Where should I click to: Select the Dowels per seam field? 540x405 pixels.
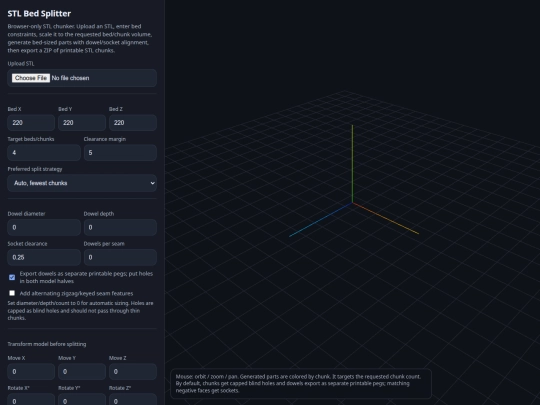120,257
